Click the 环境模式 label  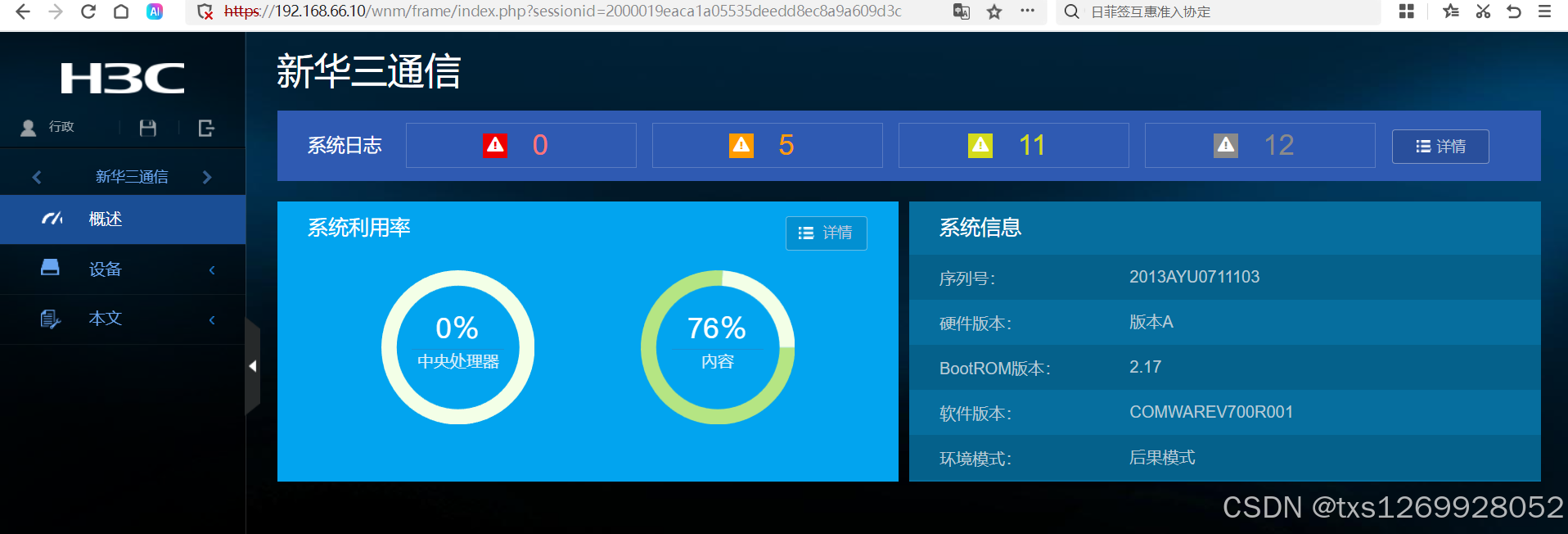975,459
